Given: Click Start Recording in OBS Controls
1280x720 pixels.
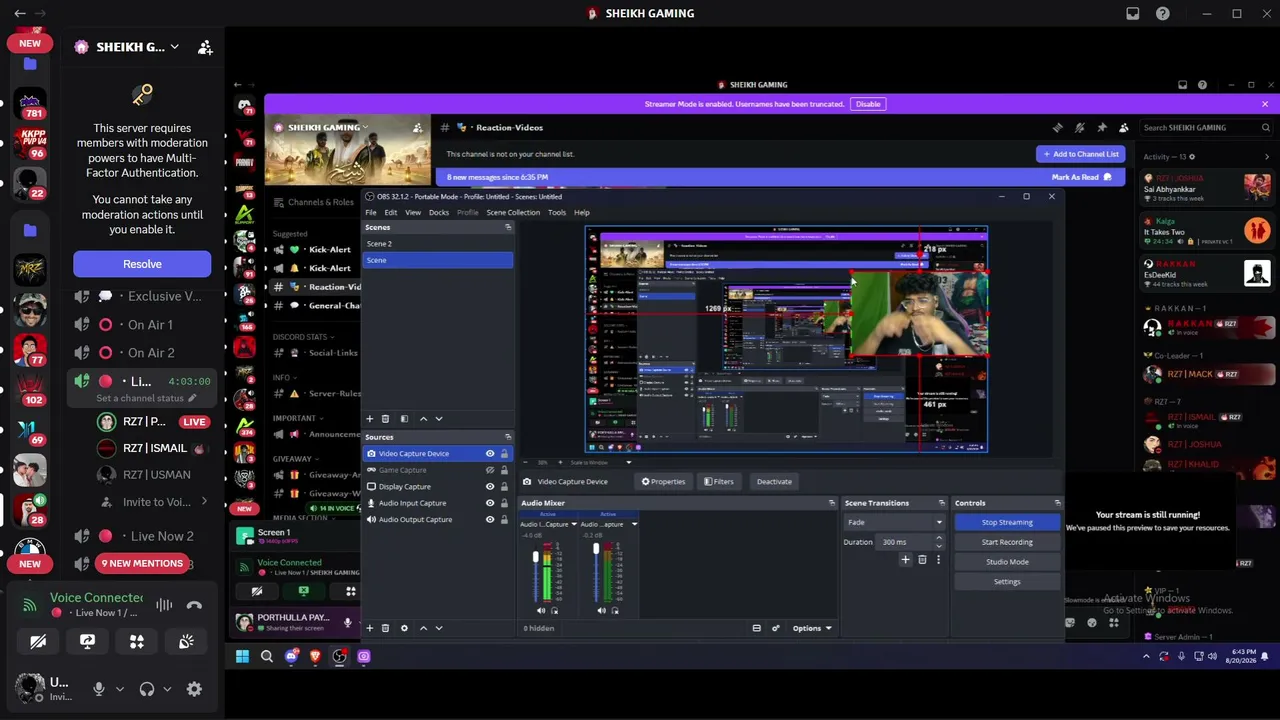Looking at the screenshot, I should 1007,542.
